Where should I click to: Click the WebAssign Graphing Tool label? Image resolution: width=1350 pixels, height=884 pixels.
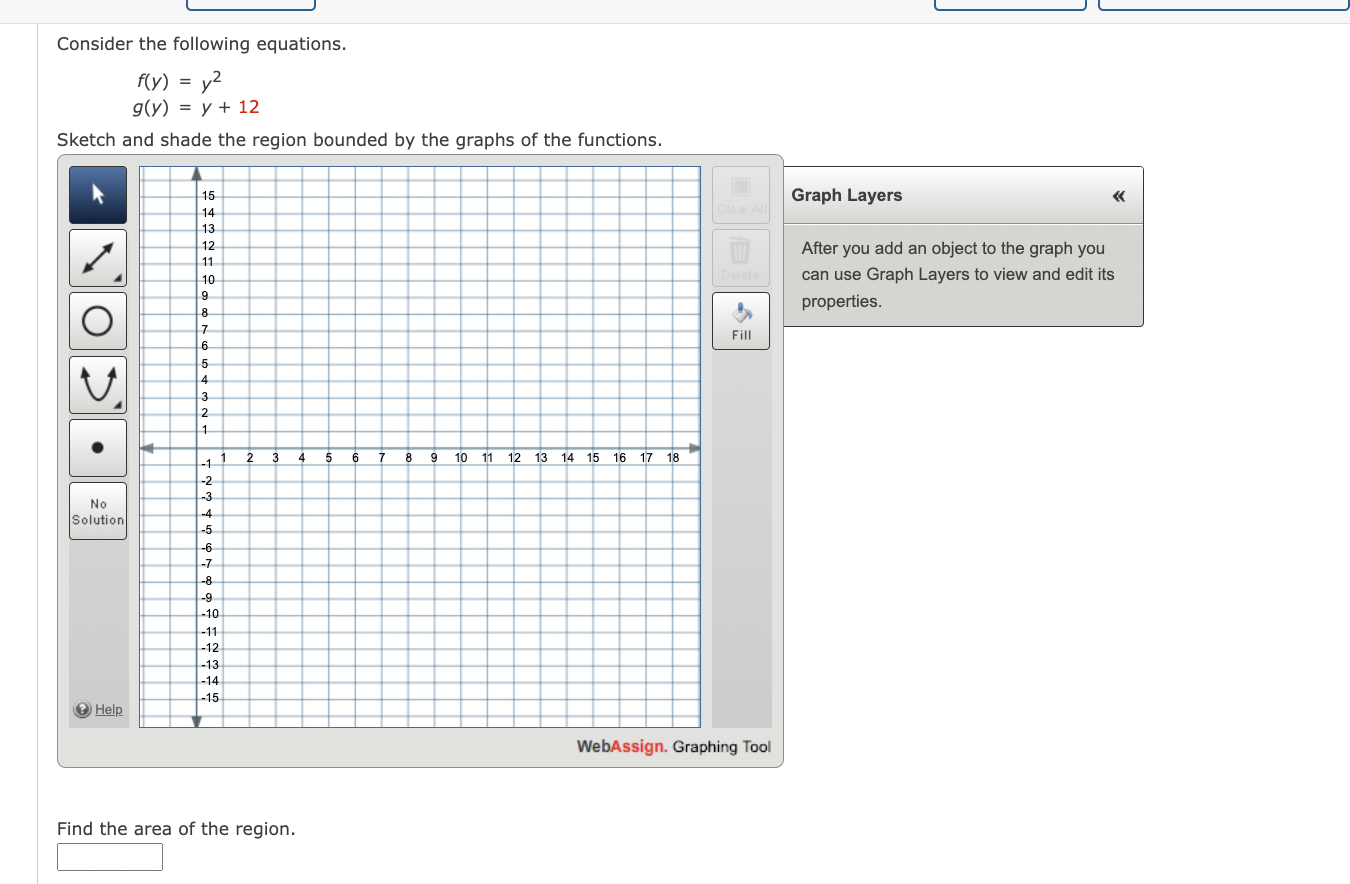tap(672, 746)
